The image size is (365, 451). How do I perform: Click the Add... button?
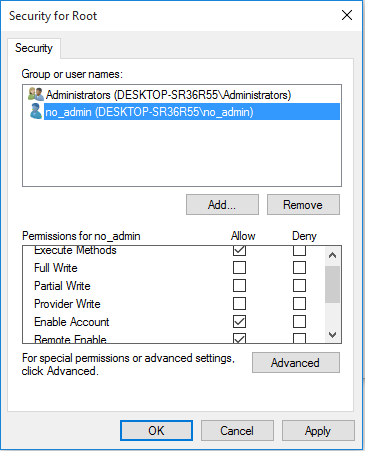[x=222, y=204]
